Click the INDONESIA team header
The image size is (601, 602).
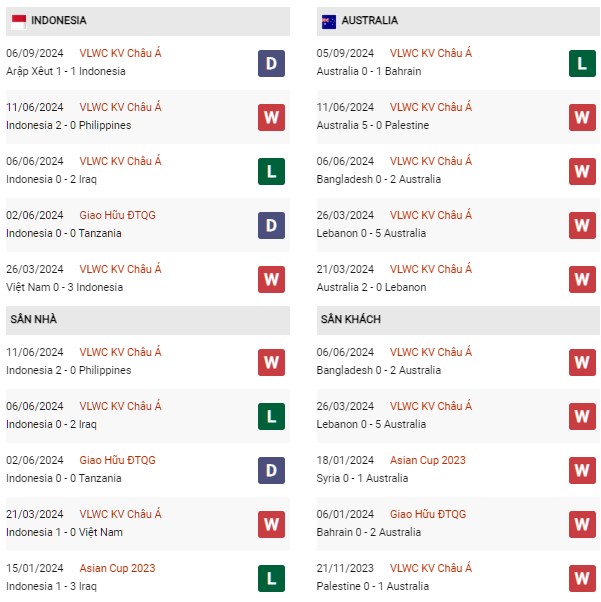pos(148,21)
